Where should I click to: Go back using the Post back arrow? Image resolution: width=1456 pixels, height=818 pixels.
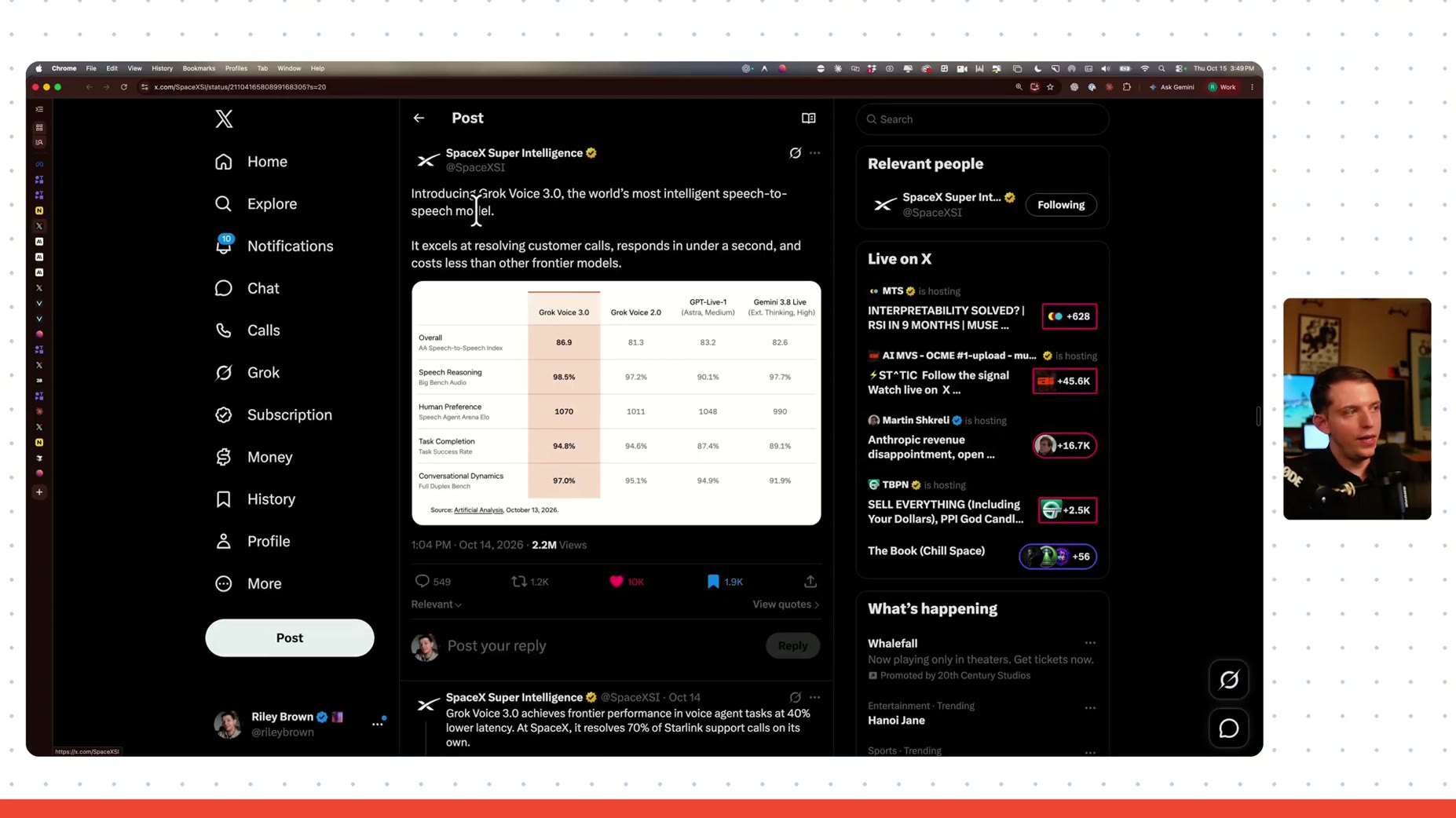click(419, 118)
